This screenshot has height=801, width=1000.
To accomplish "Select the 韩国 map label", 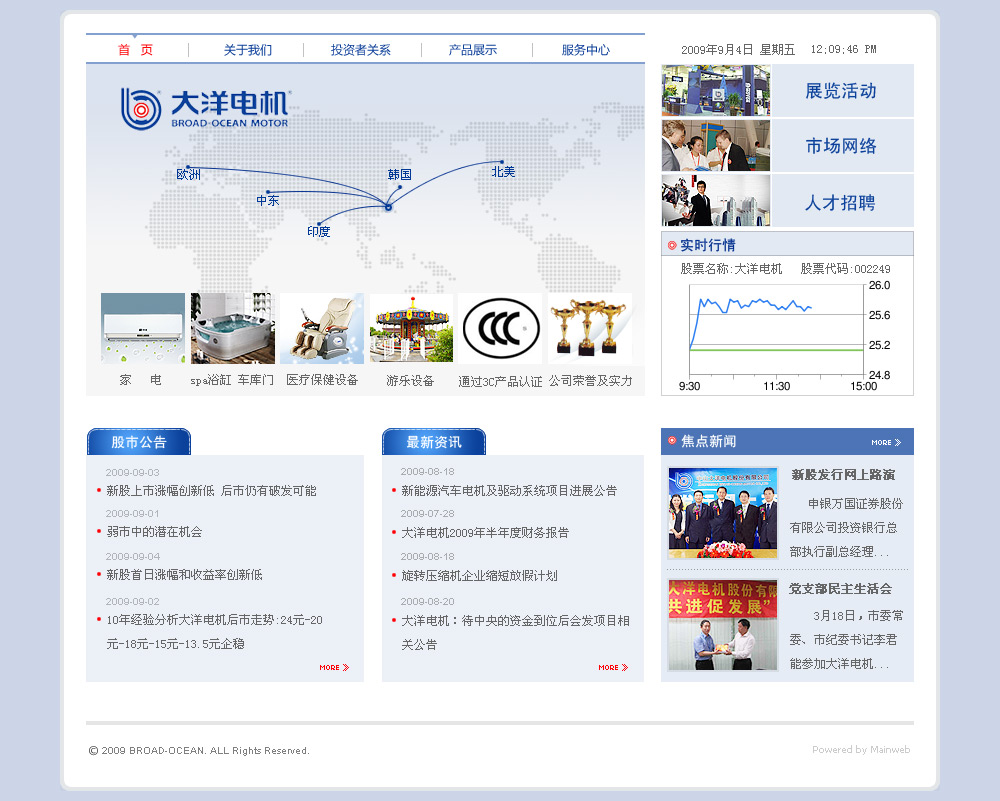I will pyautogui.click(x=400, y=174).
